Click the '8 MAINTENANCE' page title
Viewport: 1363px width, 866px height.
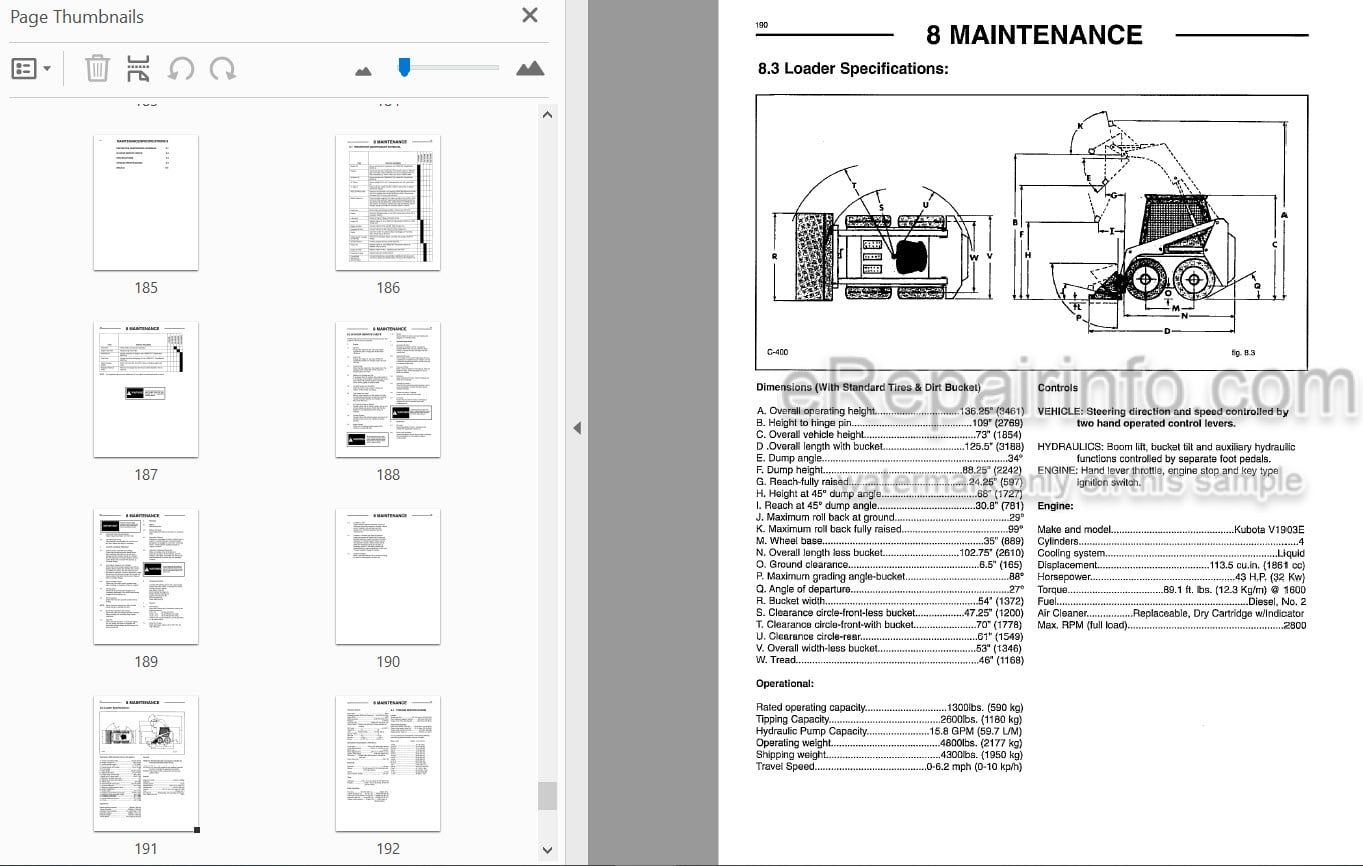click(x=1034, y=35)
